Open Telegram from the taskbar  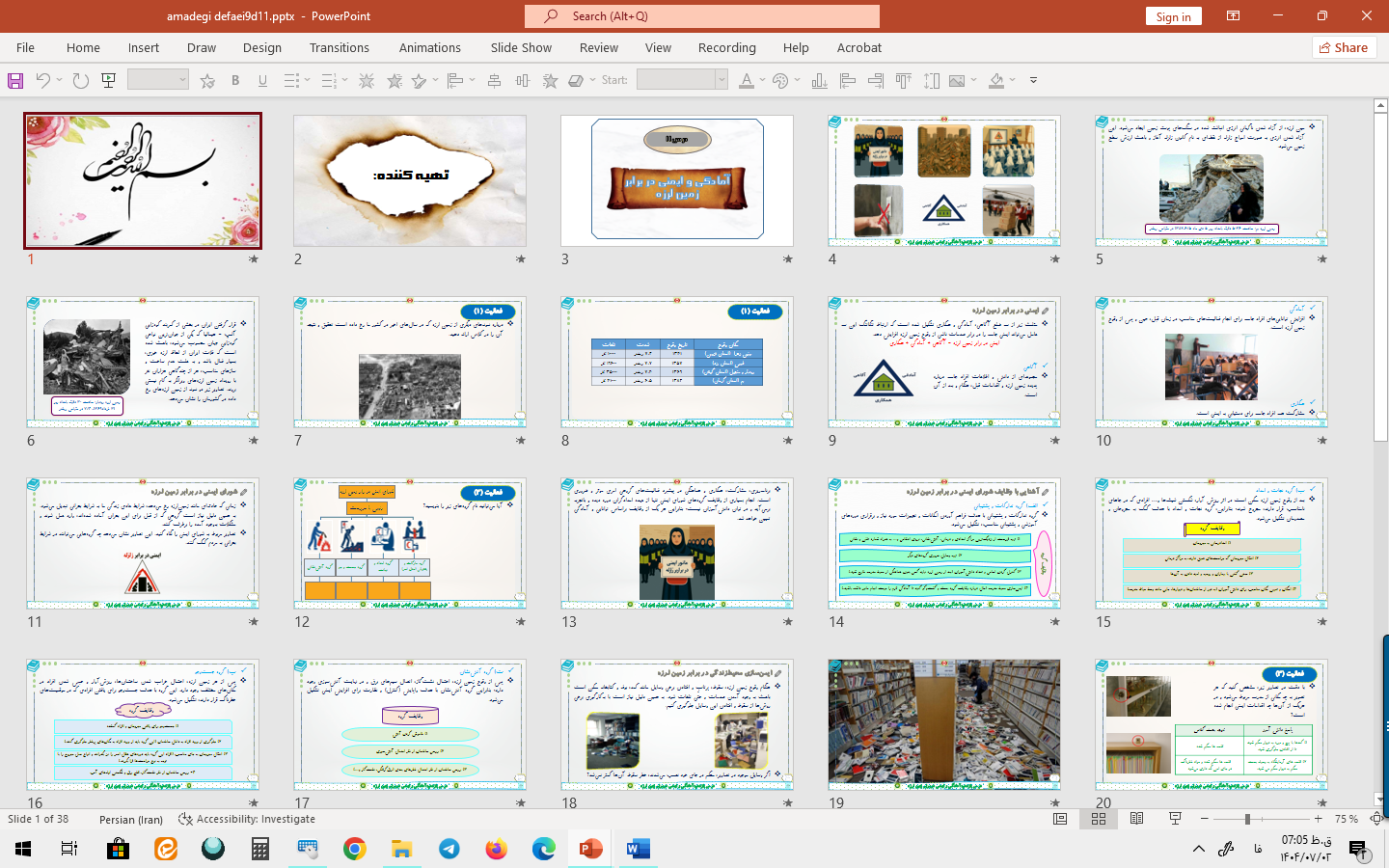click(449, 849)
